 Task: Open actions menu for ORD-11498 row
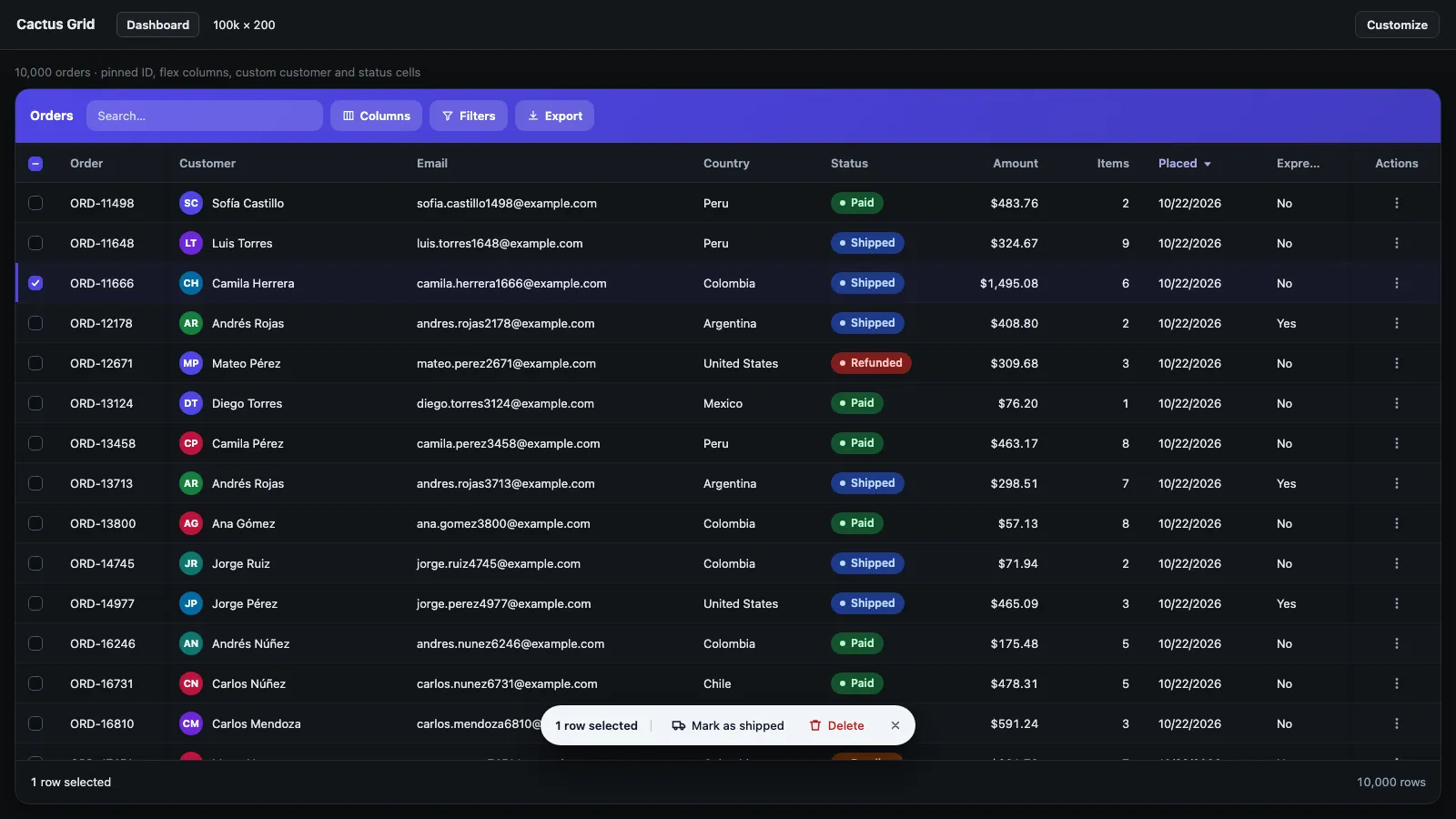coord(1397,203)
